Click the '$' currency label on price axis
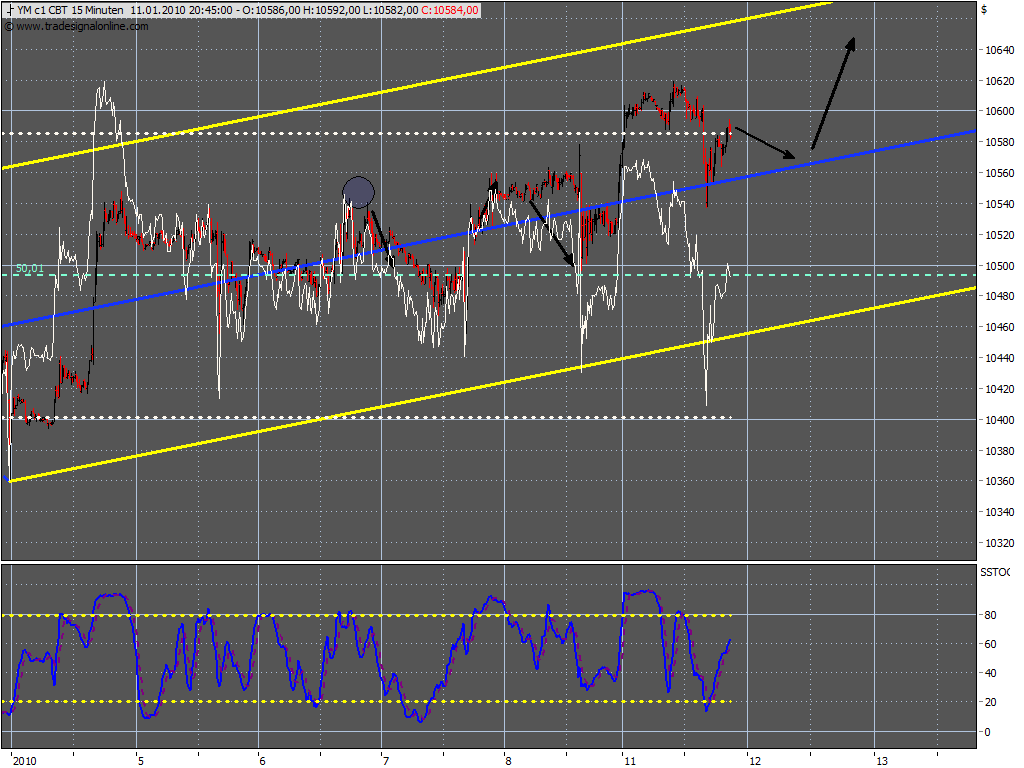Screen dimensions: 1024x768 coord(984,9)
